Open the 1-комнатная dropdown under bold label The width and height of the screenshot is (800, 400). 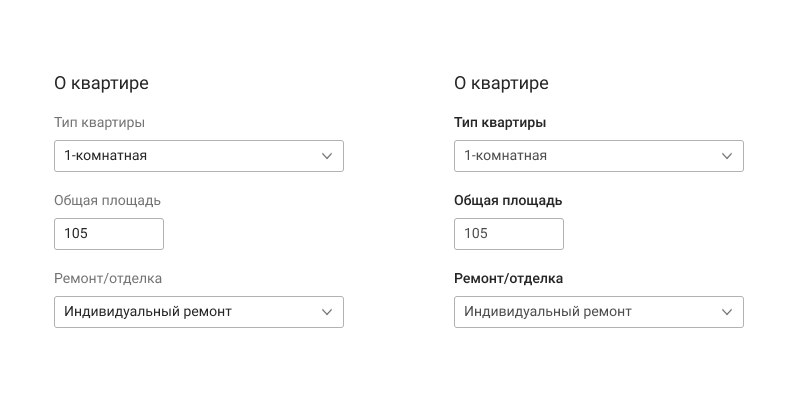pos(599,156)
